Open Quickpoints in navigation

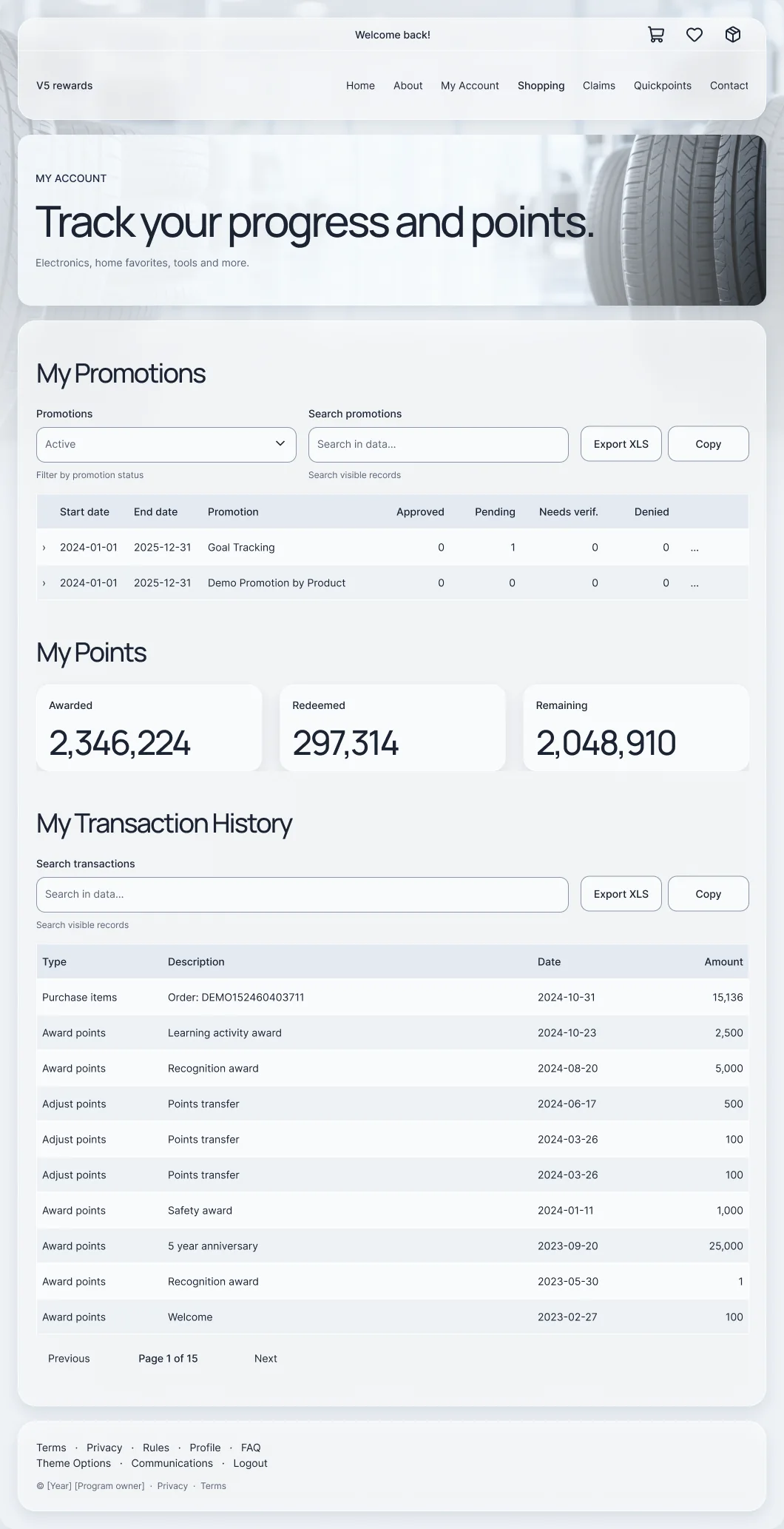(663, 86)
